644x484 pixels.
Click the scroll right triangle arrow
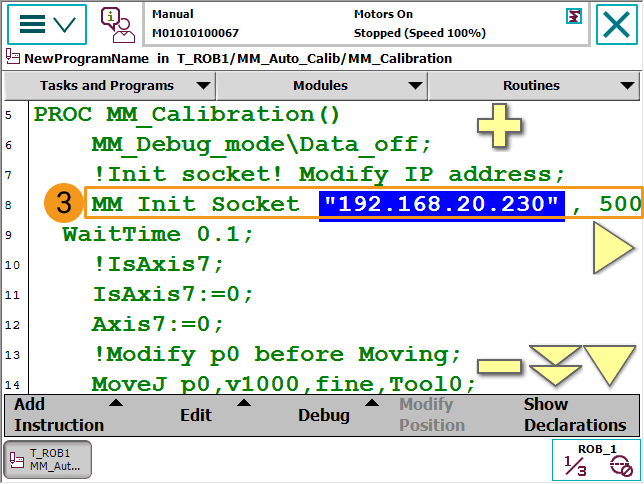(613, 247)
